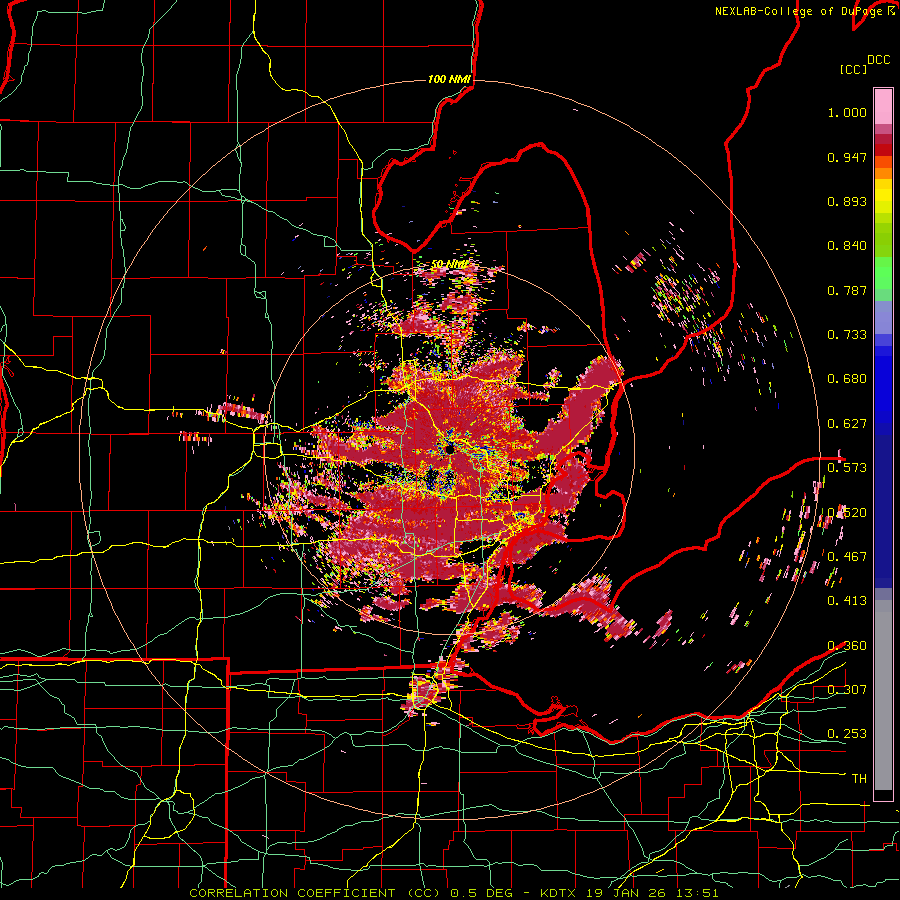Click the TH threshold label on legend
900x900 pixels.
[859, 779]
